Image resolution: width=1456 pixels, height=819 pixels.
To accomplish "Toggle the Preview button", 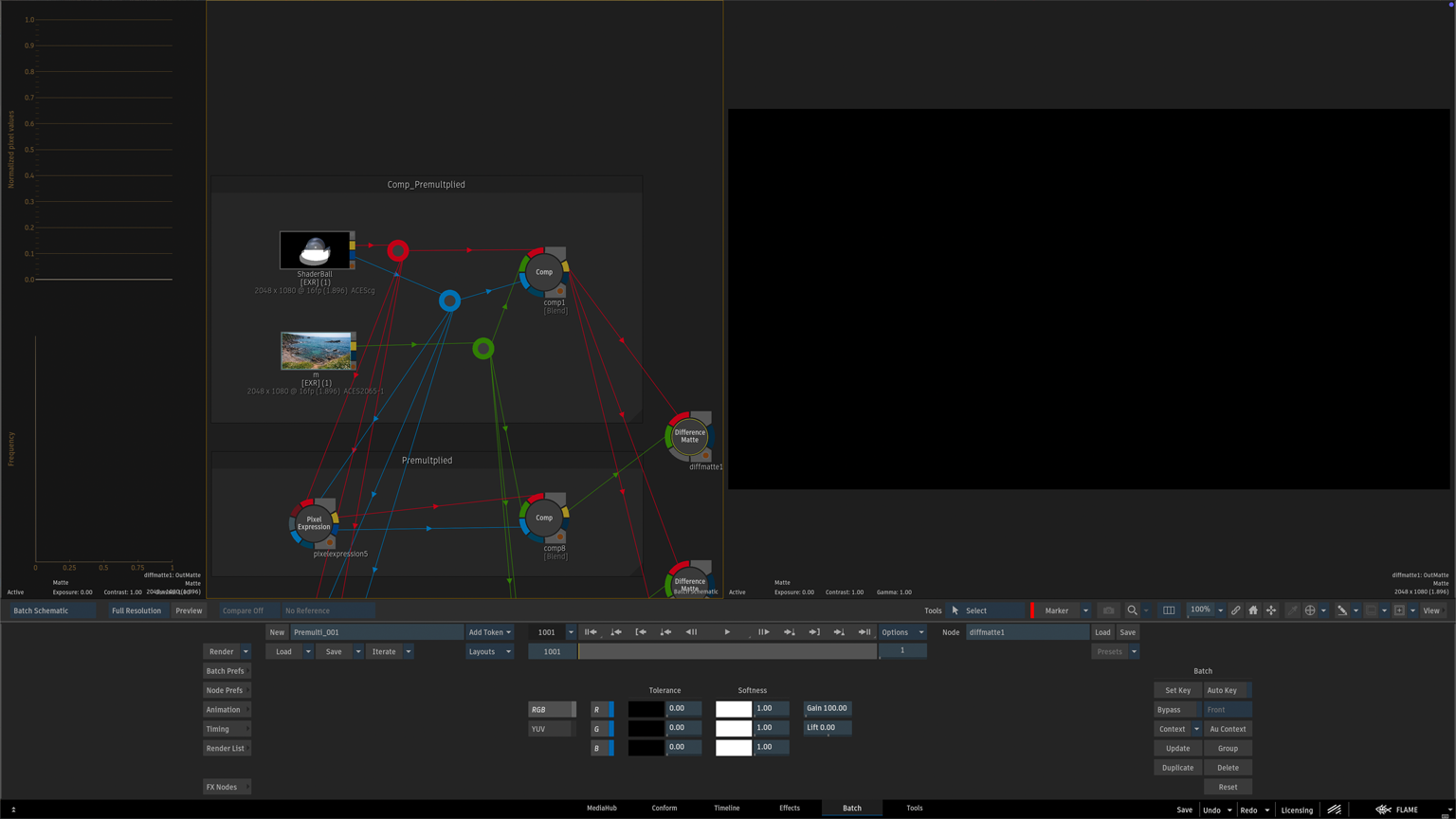I will point(189,610).
